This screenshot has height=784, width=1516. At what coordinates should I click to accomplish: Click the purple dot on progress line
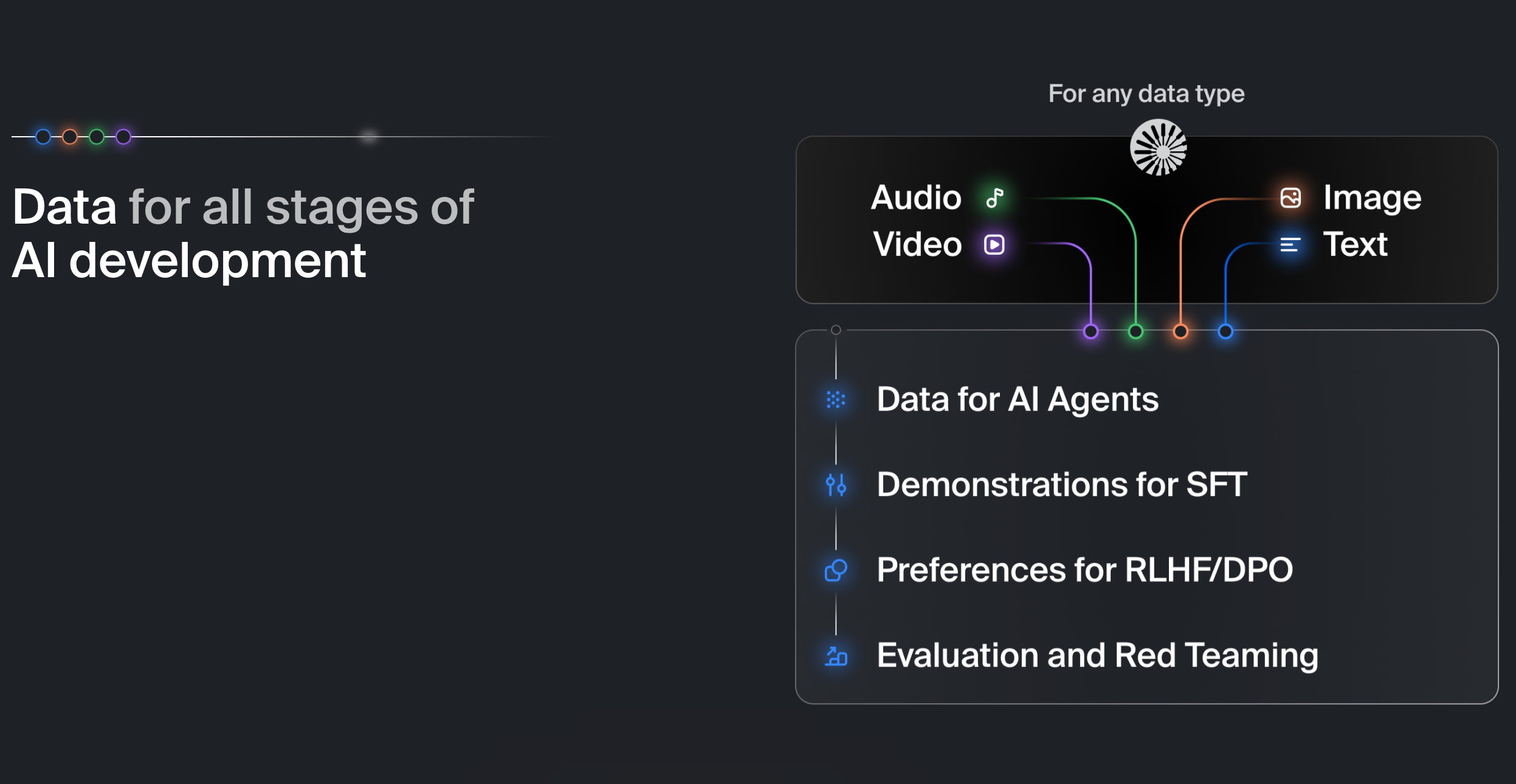coord(123,137)
